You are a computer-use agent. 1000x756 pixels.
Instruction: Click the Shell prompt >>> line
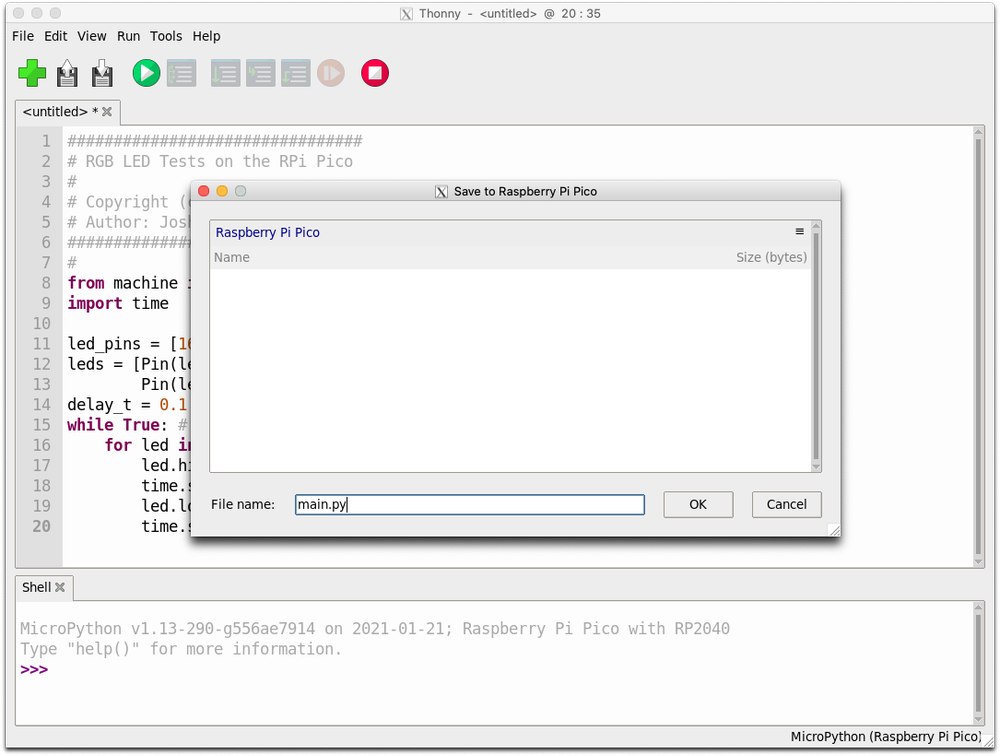pos(34,669)
